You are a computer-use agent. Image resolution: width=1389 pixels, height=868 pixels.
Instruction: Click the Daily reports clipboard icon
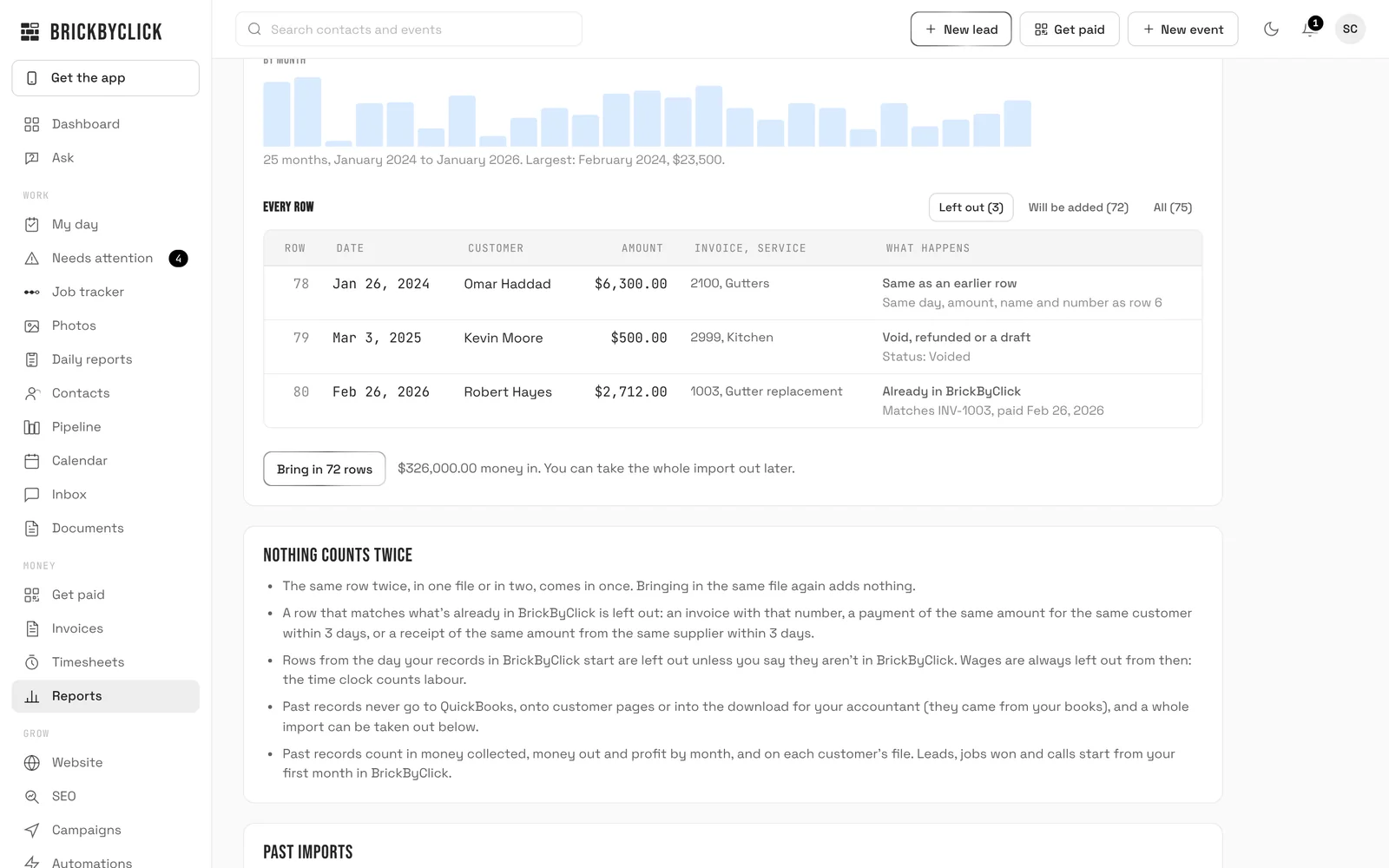coord(32,360)
